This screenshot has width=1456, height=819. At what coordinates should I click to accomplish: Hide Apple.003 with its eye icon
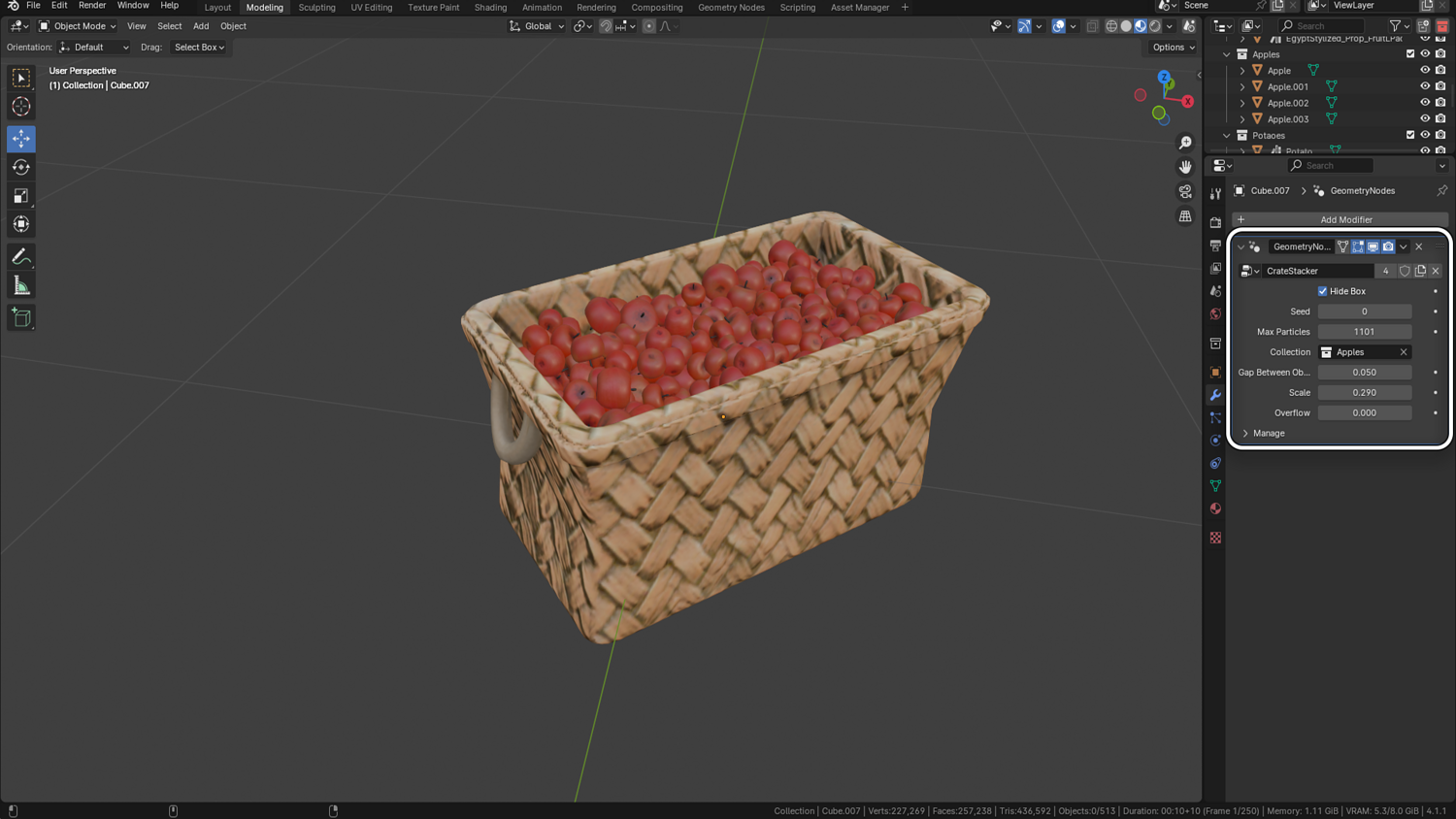(1425, 119)
